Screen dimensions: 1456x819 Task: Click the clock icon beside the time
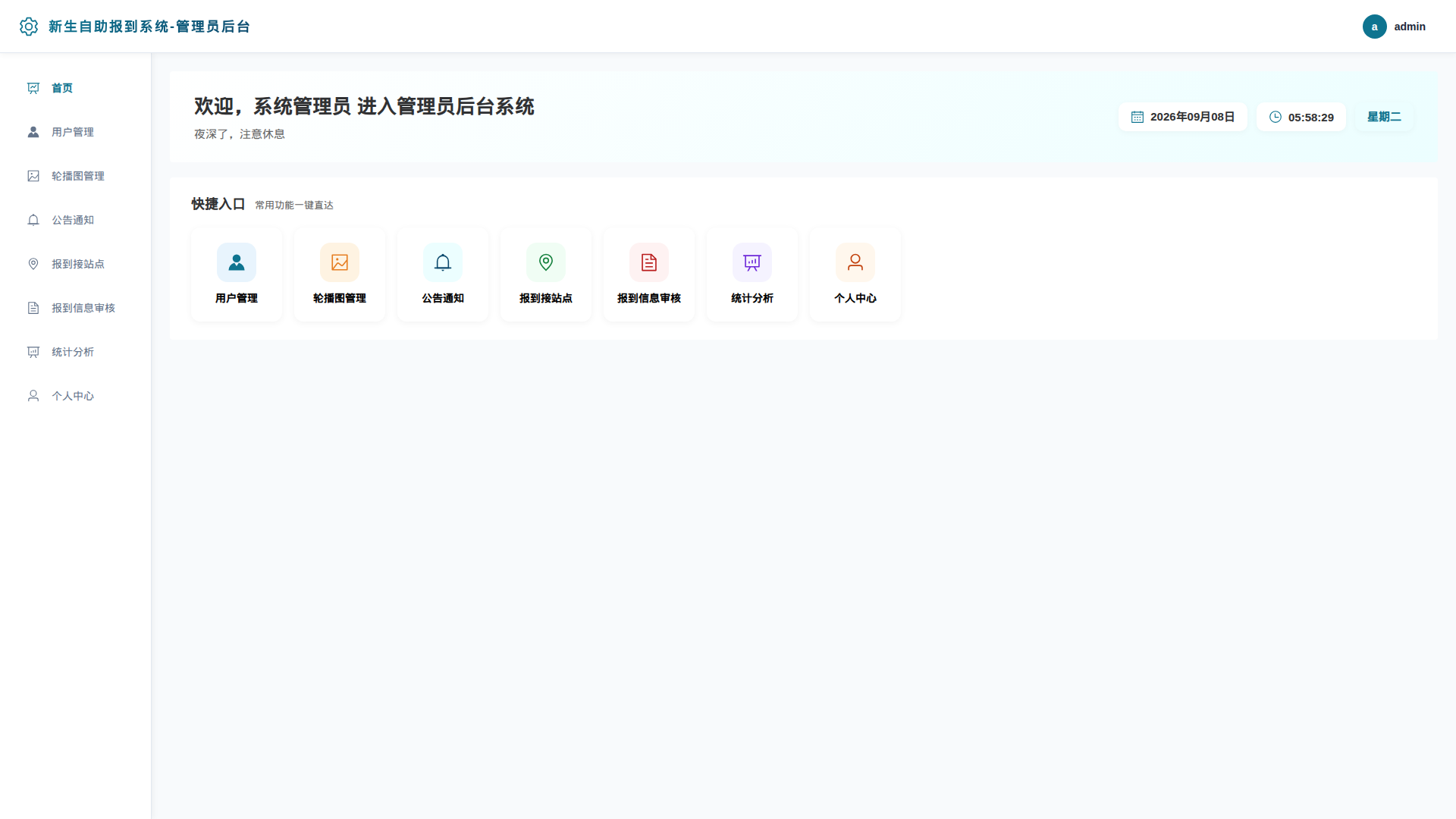click(x=1276, y=117)
